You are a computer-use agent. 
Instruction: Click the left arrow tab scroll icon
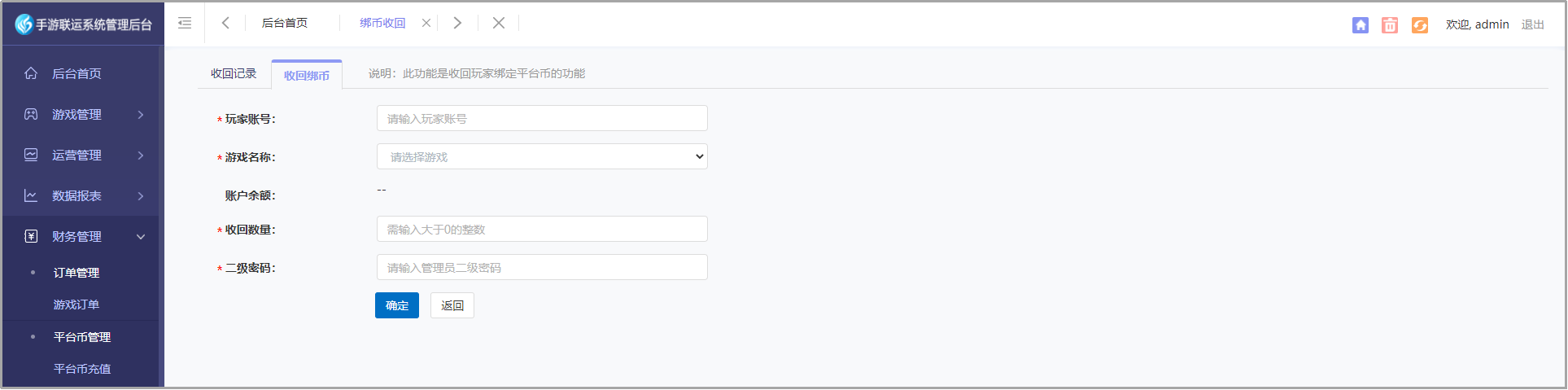225,23
